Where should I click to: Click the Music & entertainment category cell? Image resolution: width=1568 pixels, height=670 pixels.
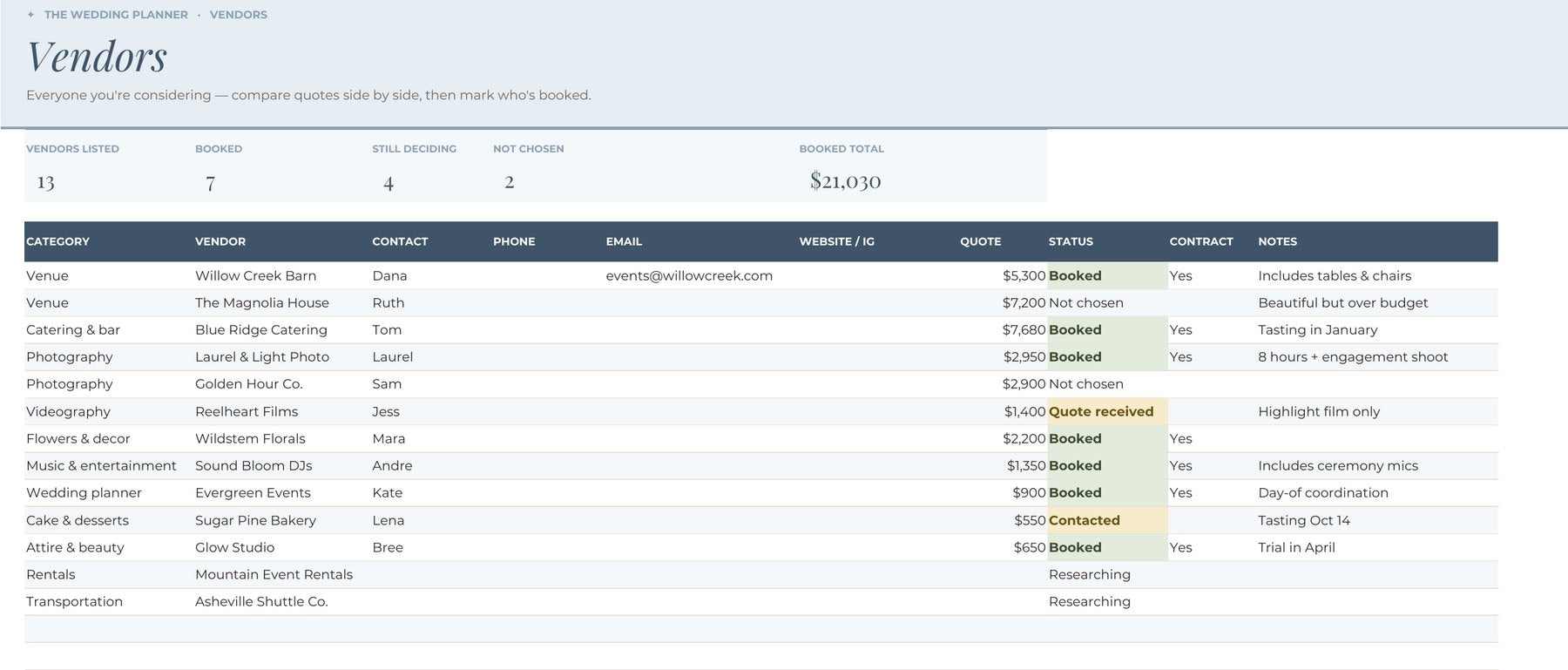(x=101, y=465)
